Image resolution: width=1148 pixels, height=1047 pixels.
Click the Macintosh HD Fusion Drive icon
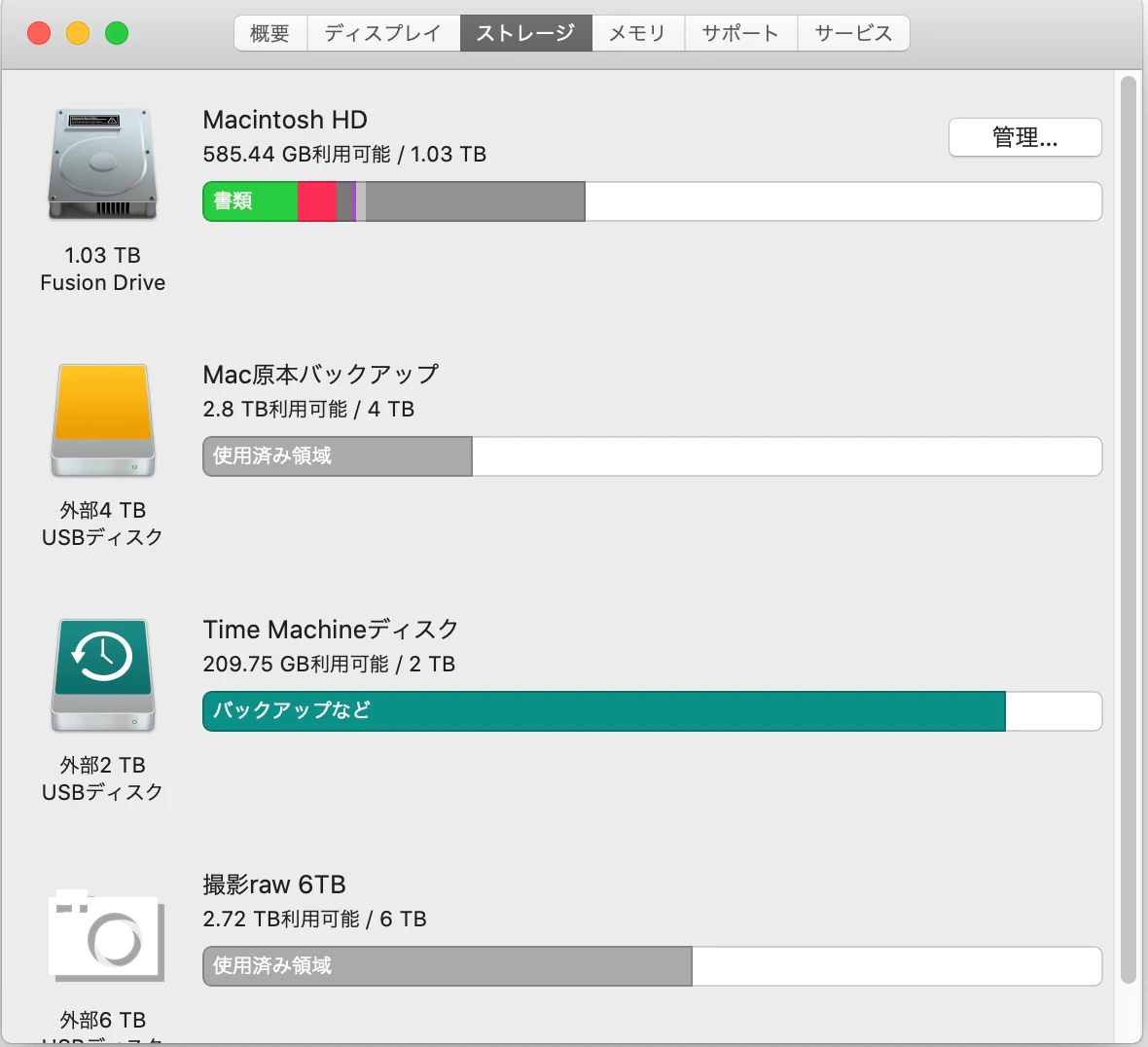(102, 163)
